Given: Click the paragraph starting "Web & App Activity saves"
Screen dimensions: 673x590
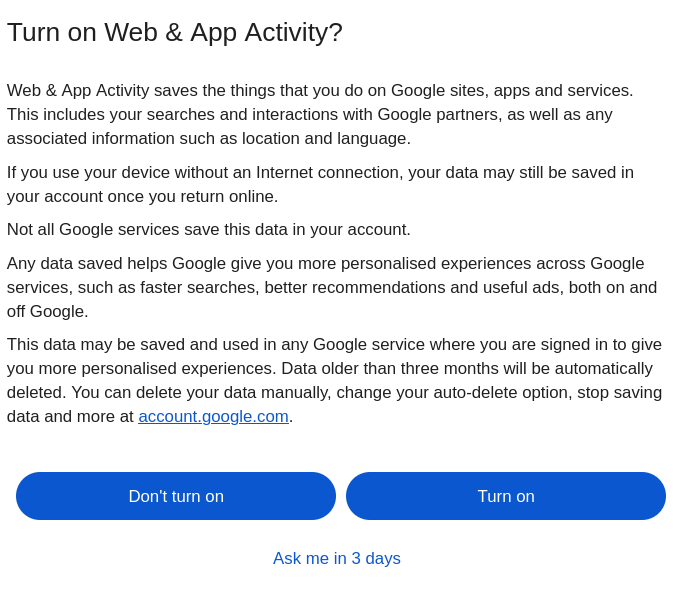Looking at the screenshot, I should [x=320, y=114].
